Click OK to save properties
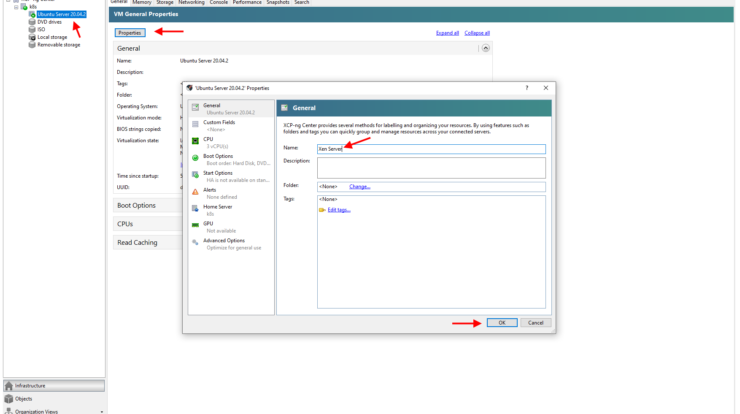The image size is (740, 414). pos(502,322)
